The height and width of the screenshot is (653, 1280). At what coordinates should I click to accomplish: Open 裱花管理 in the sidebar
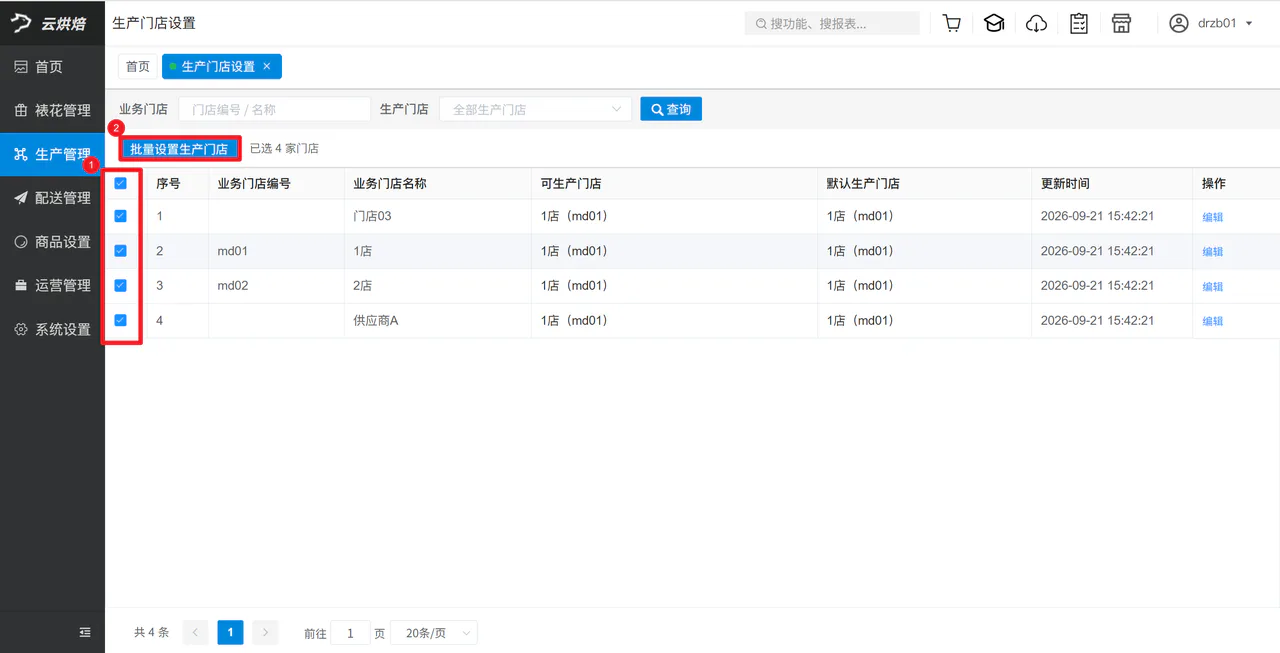tap(52, 110)
